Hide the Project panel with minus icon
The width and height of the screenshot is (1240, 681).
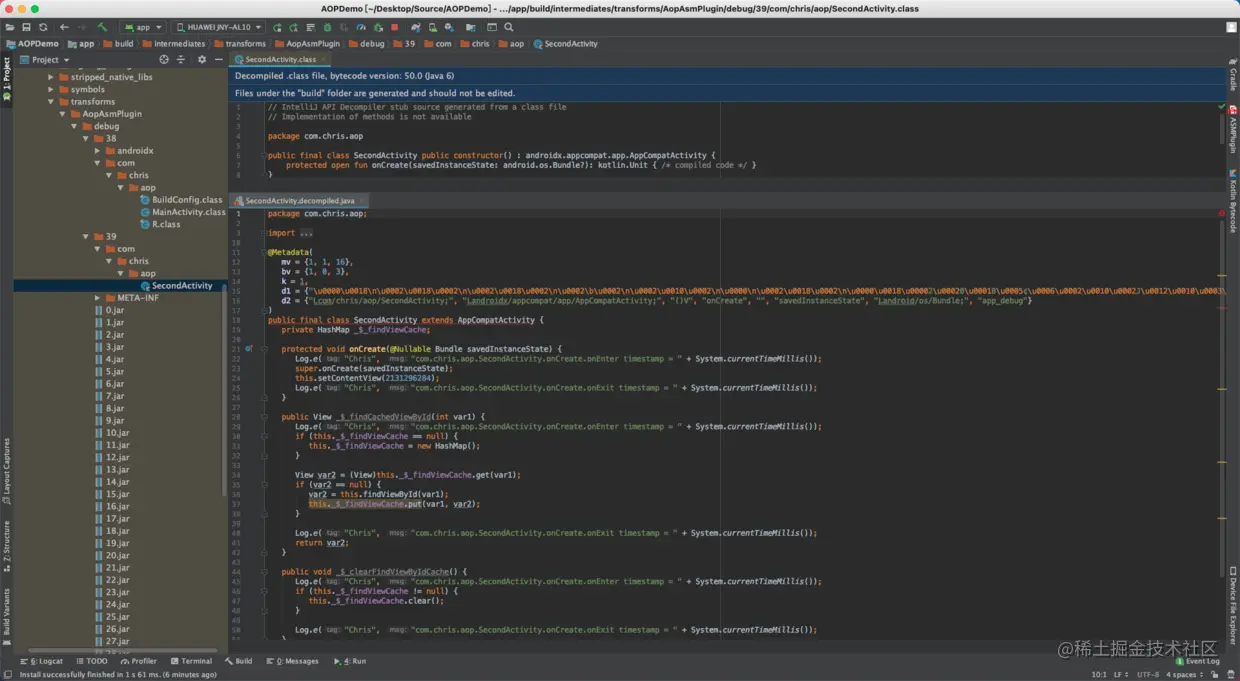pyautogui.click(x=217, y=59)
